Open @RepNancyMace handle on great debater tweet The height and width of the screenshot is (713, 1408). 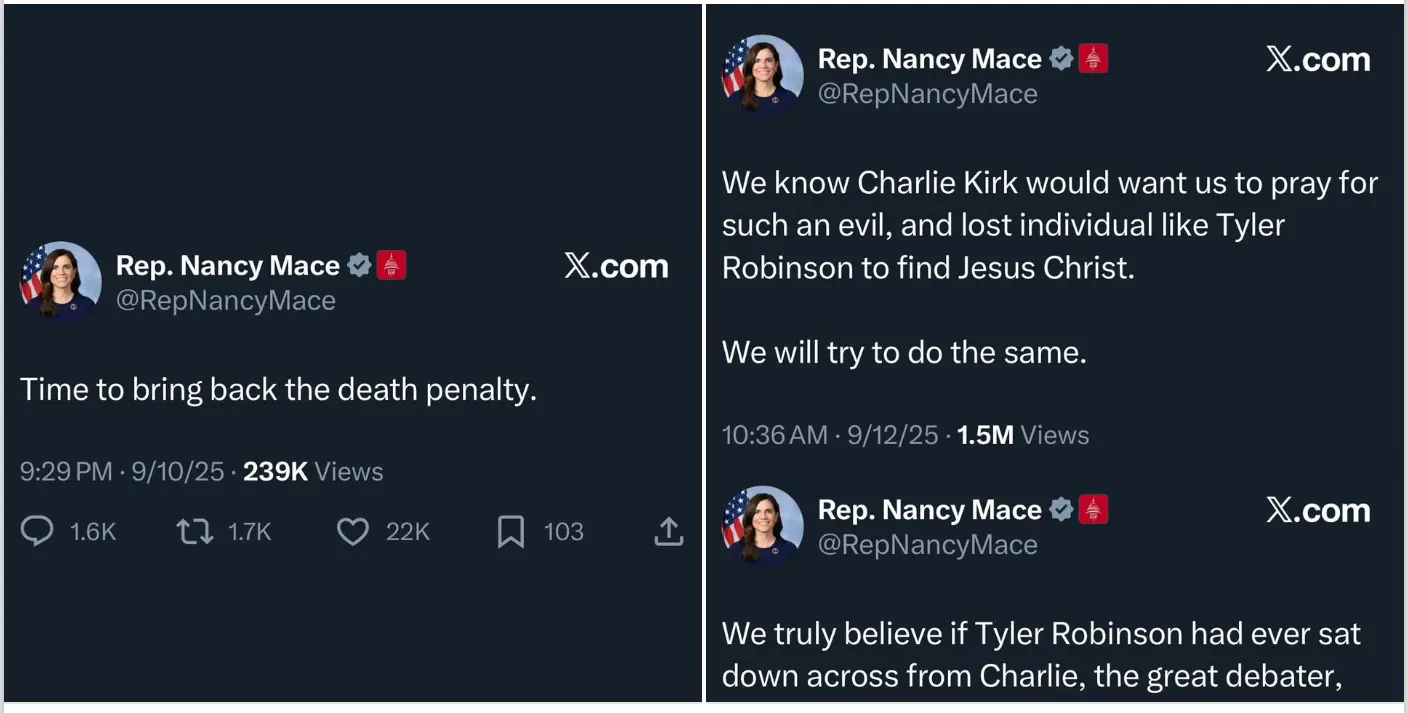[928, 545]
